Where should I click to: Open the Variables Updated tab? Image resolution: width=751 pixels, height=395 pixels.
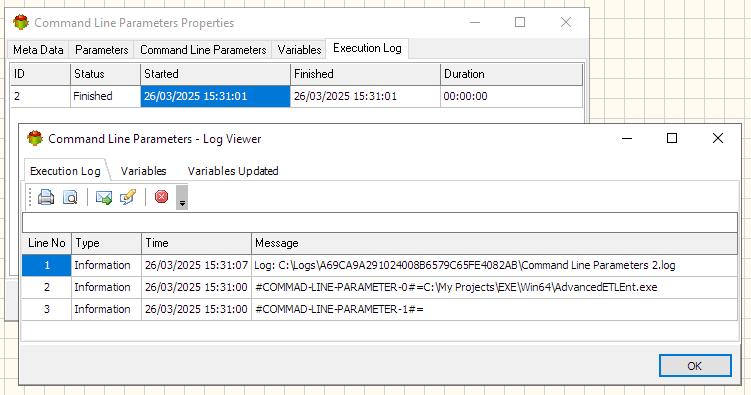pyautogui.click(x=233, y=171)
